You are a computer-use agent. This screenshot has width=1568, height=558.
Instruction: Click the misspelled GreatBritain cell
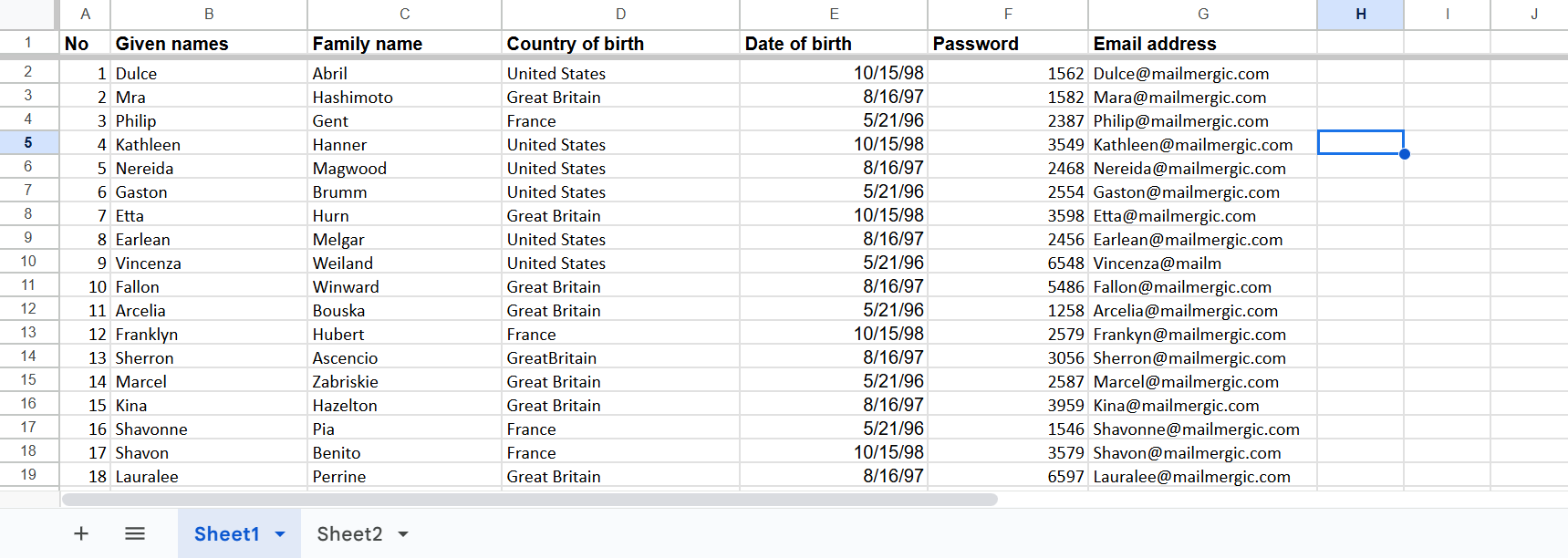pos(620,358)
